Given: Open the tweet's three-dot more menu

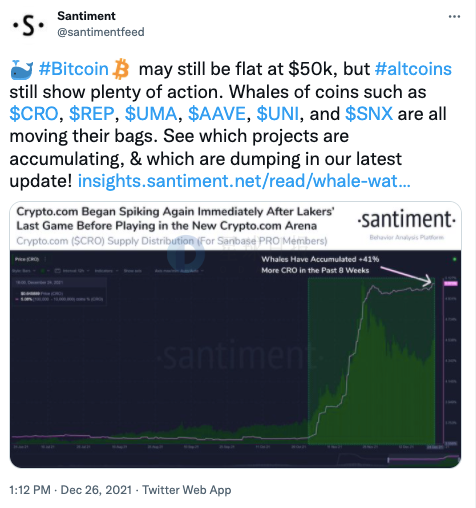Looking at the screenshot, I should pos(454,16).
